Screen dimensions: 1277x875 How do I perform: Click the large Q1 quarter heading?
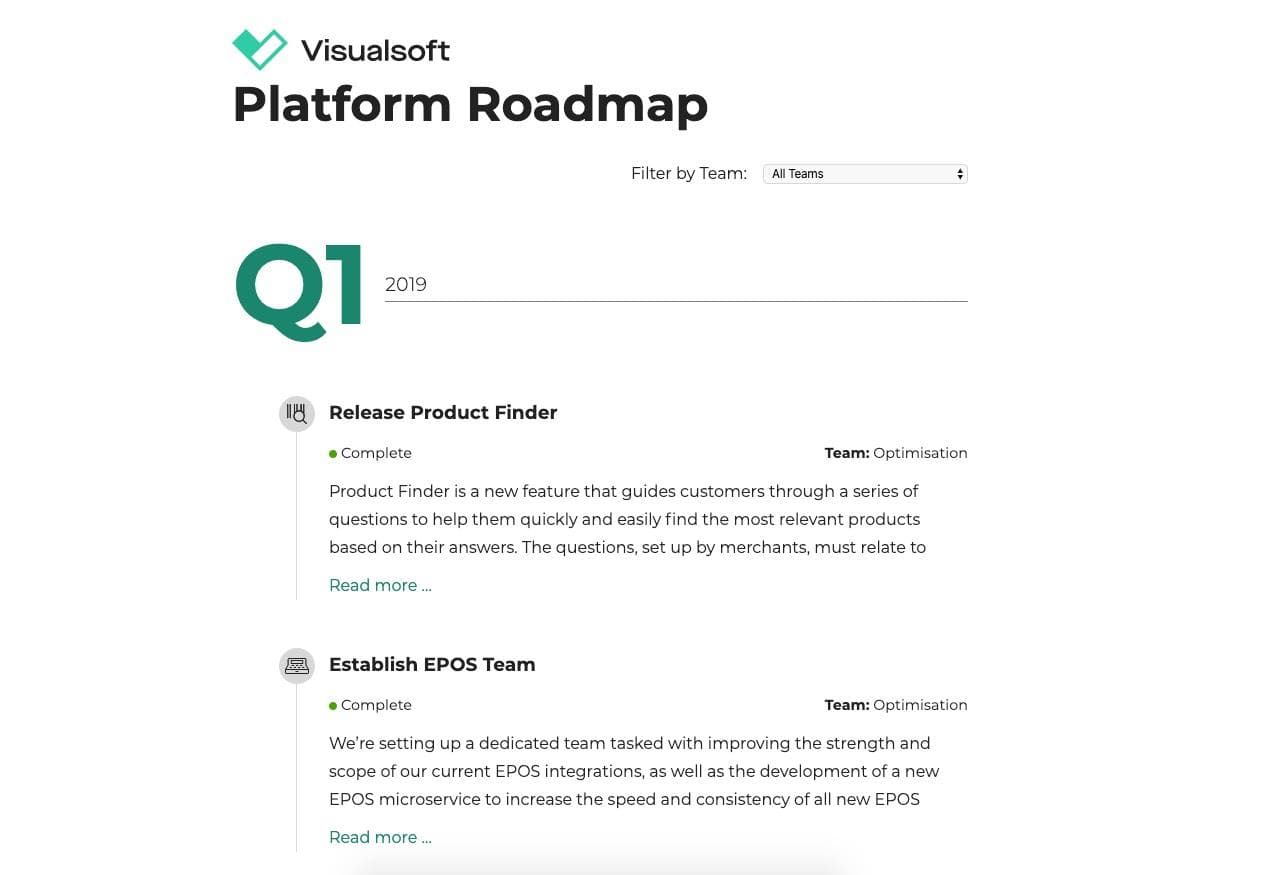coord(299,291)
